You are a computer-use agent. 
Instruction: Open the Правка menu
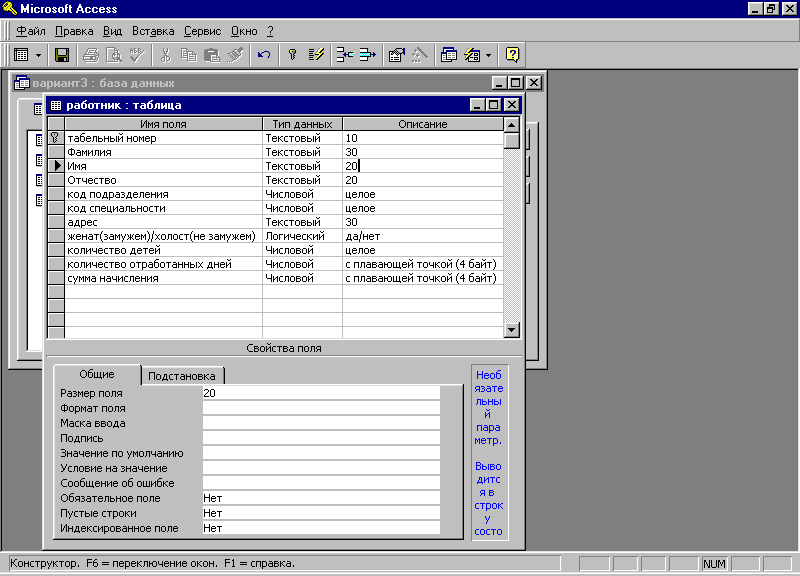tap(74, 31)
